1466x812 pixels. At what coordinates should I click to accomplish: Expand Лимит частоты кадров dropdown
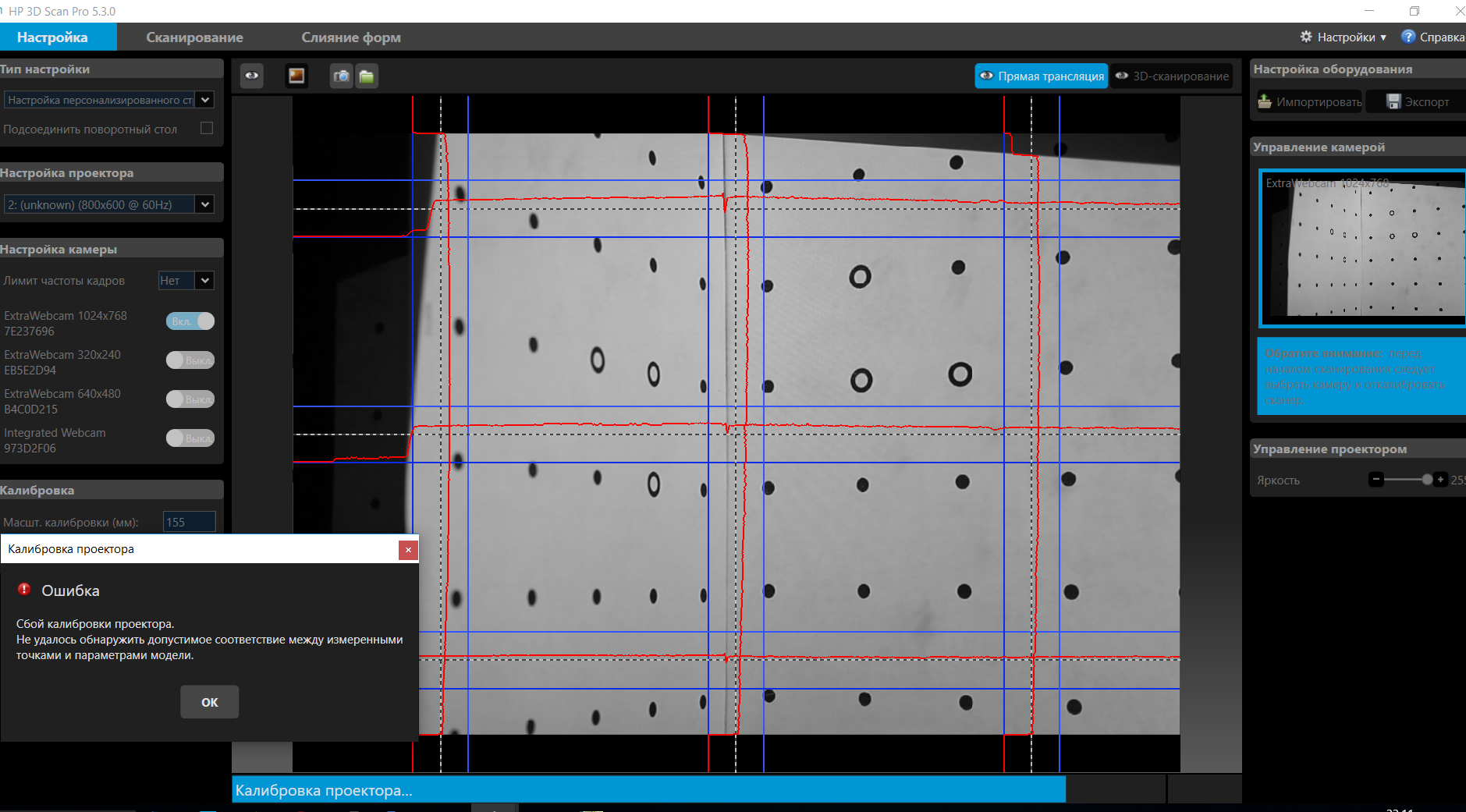click(x=205, y=281)
